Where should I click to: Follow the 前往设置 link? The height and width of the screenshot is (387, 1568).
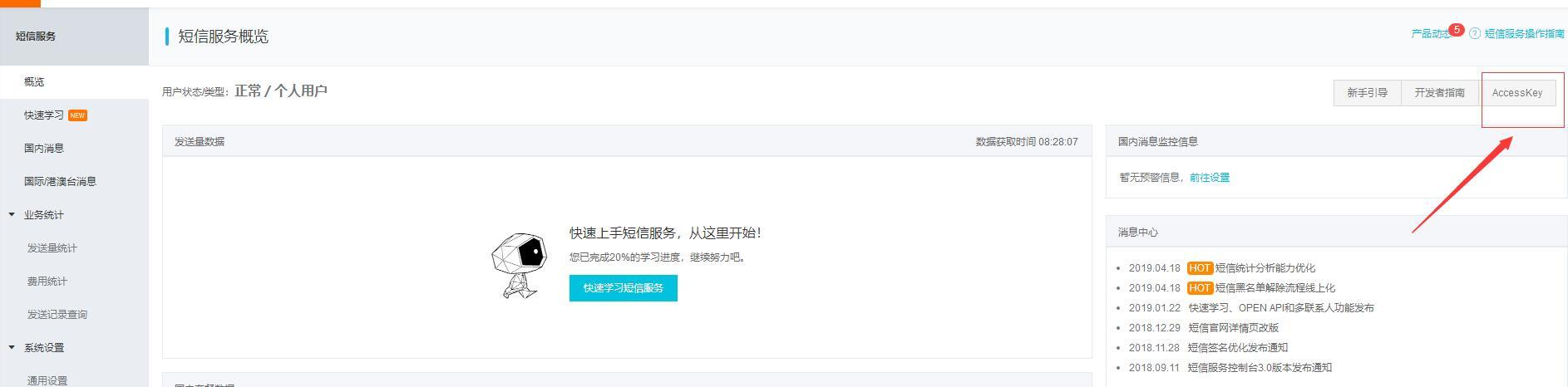pyautogui.click(x=1210, y=178)
